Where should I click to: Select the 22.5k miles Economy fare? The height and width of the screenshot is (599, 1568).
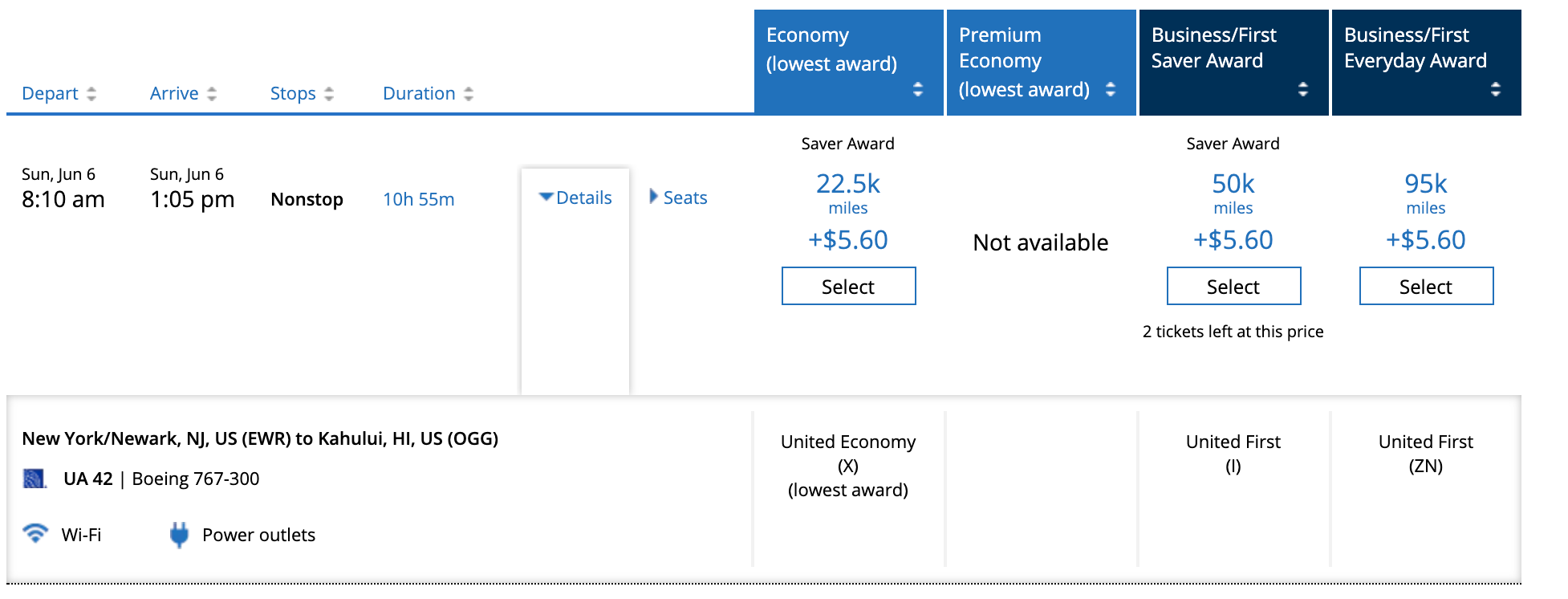click(848, 286)
